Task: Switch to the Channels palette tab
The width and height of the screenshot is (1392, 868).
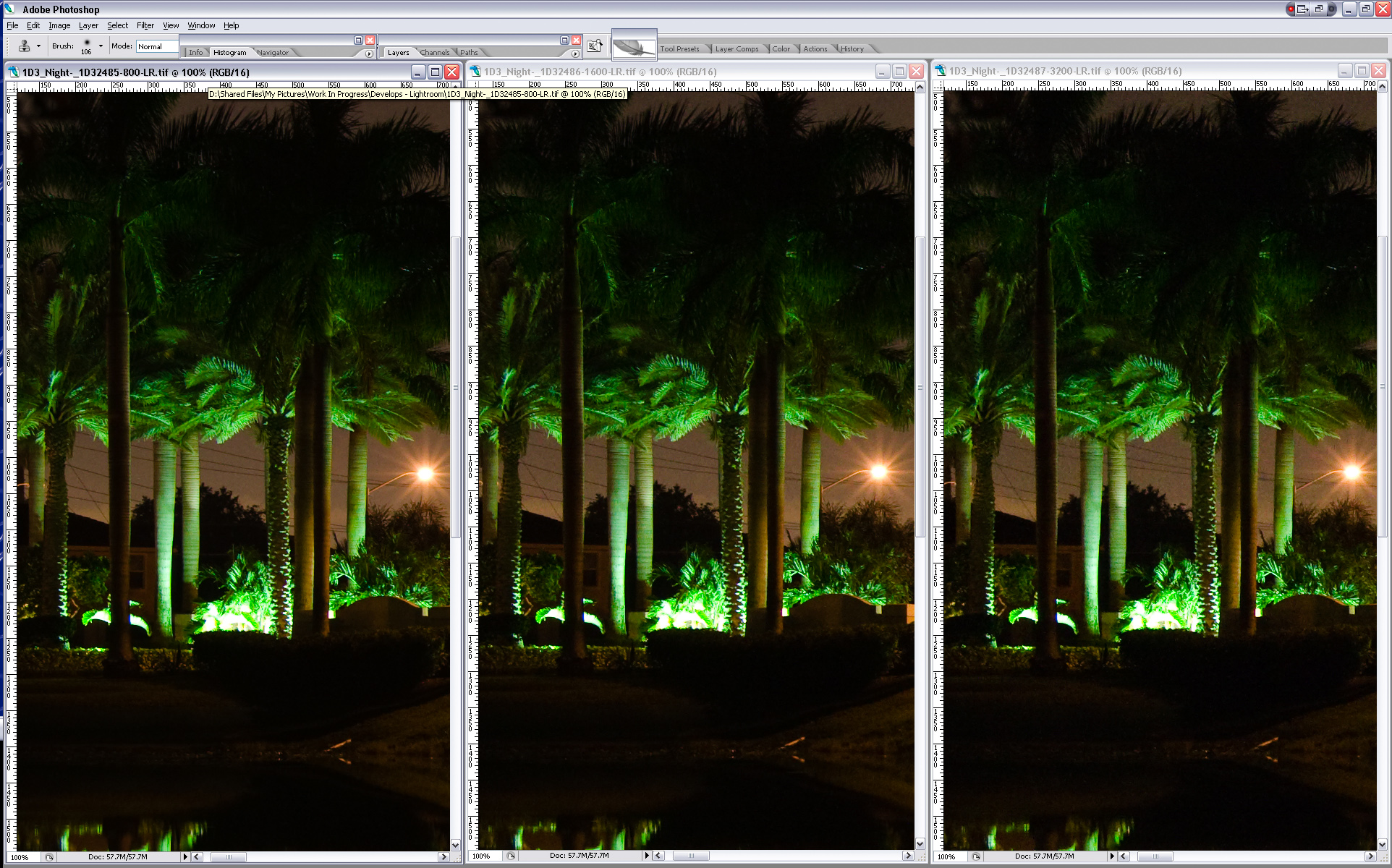Action: pyautogui.click(x=435, y=52)
